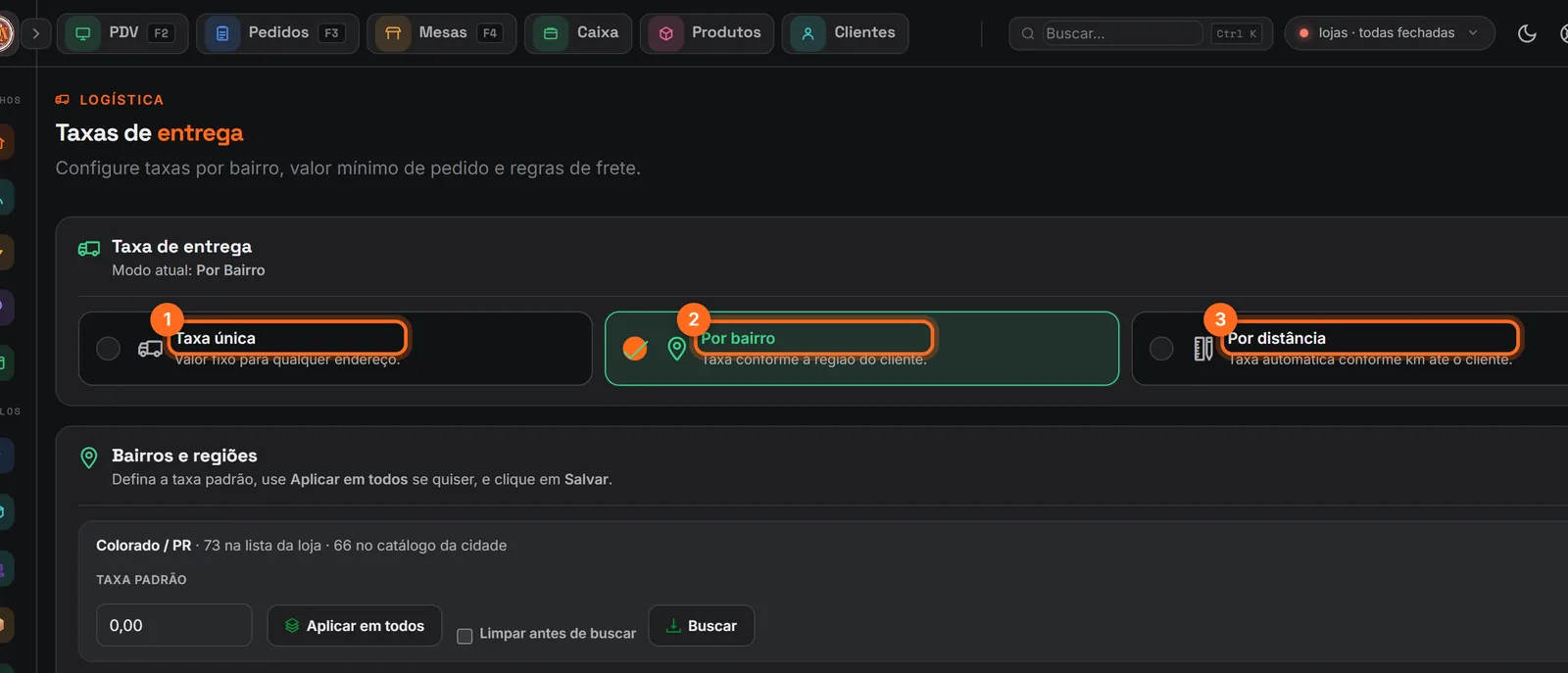Tick the Limpar antes de buscar checkbox

[x=465, y=636]
